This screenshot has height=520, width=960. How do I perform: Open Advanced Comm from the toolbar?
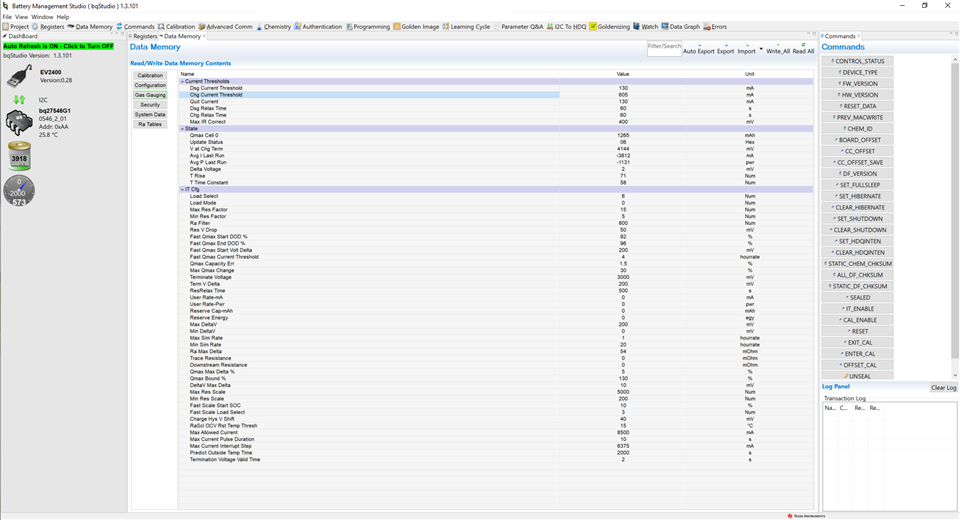coord(225,26)
